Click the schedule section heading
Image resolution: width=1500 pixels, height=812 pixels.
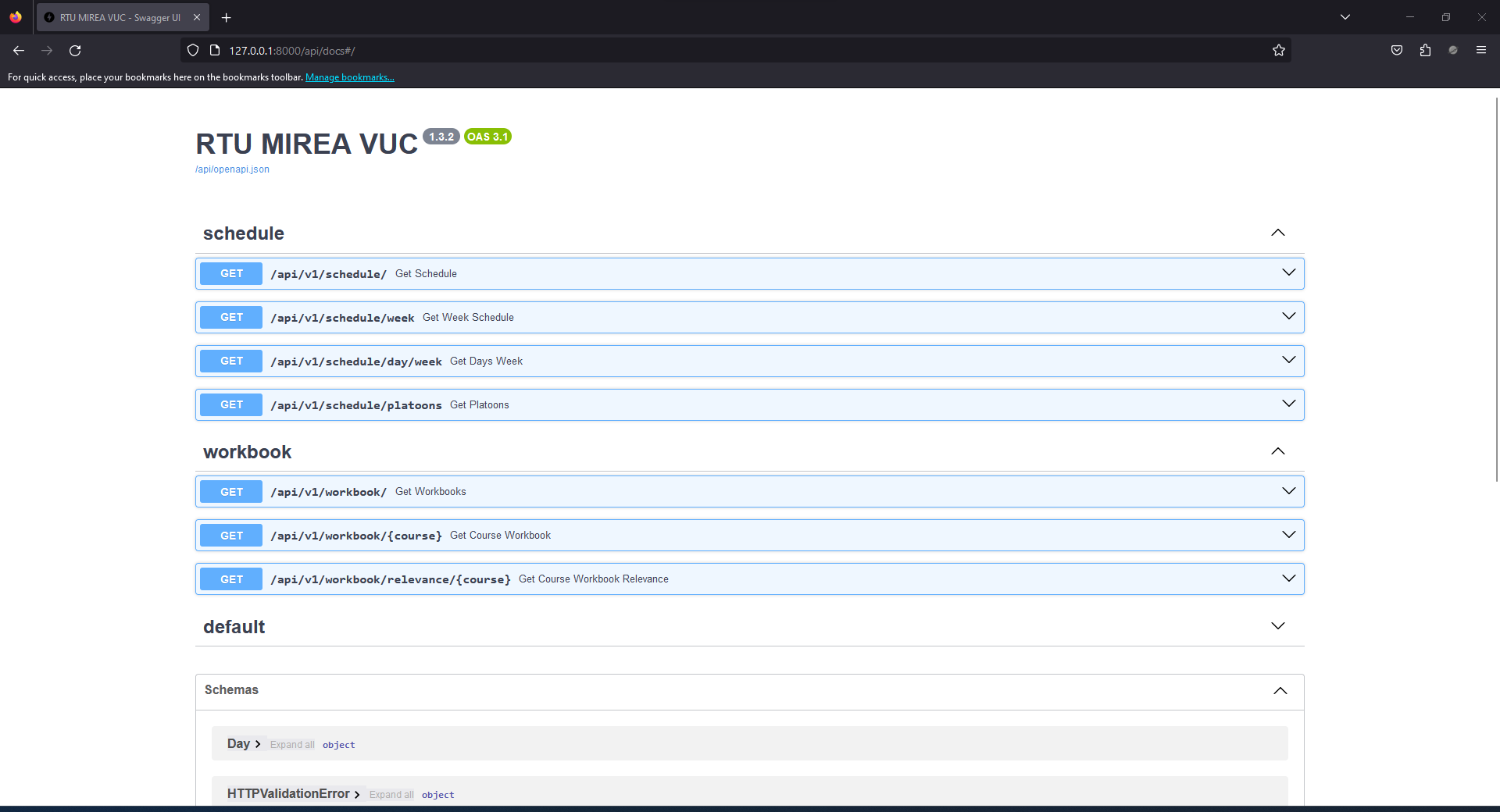244,233
